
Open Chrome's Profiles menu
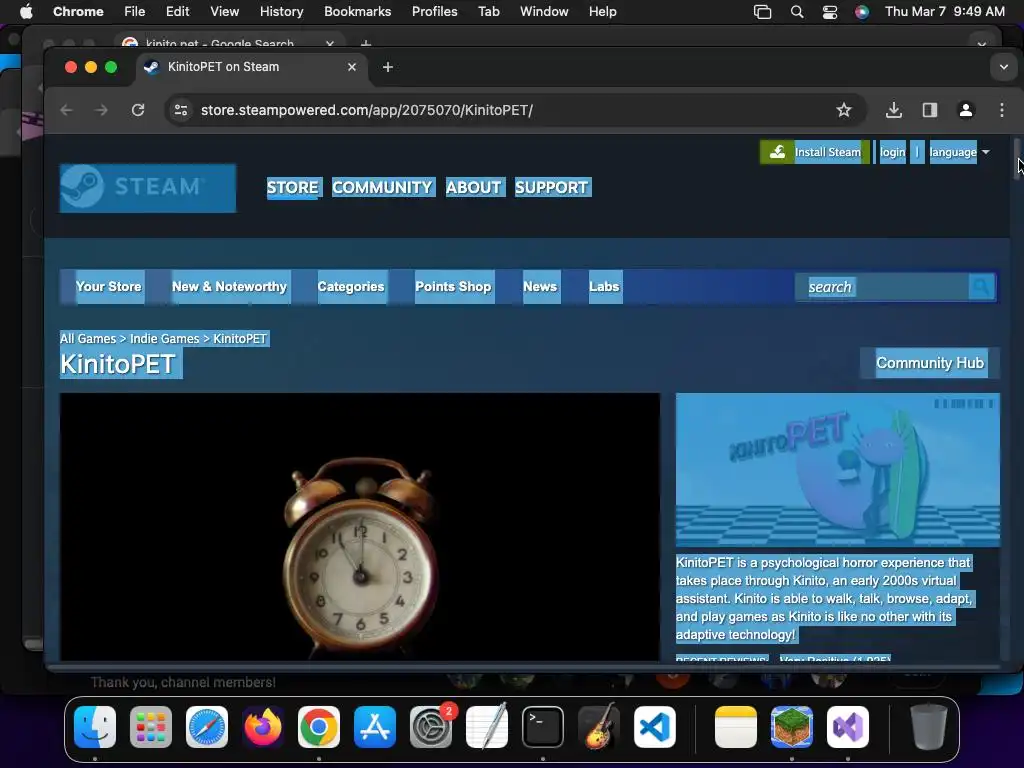click(x=434, y=12)
